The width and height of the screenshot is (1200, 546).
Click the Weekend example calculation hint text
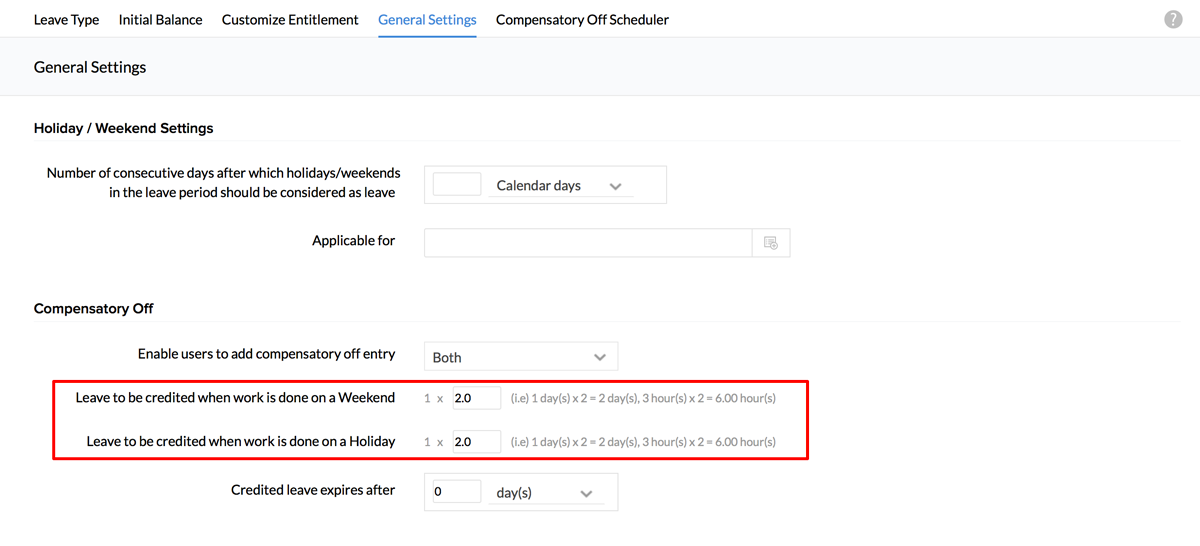click(x=642, y=398)
